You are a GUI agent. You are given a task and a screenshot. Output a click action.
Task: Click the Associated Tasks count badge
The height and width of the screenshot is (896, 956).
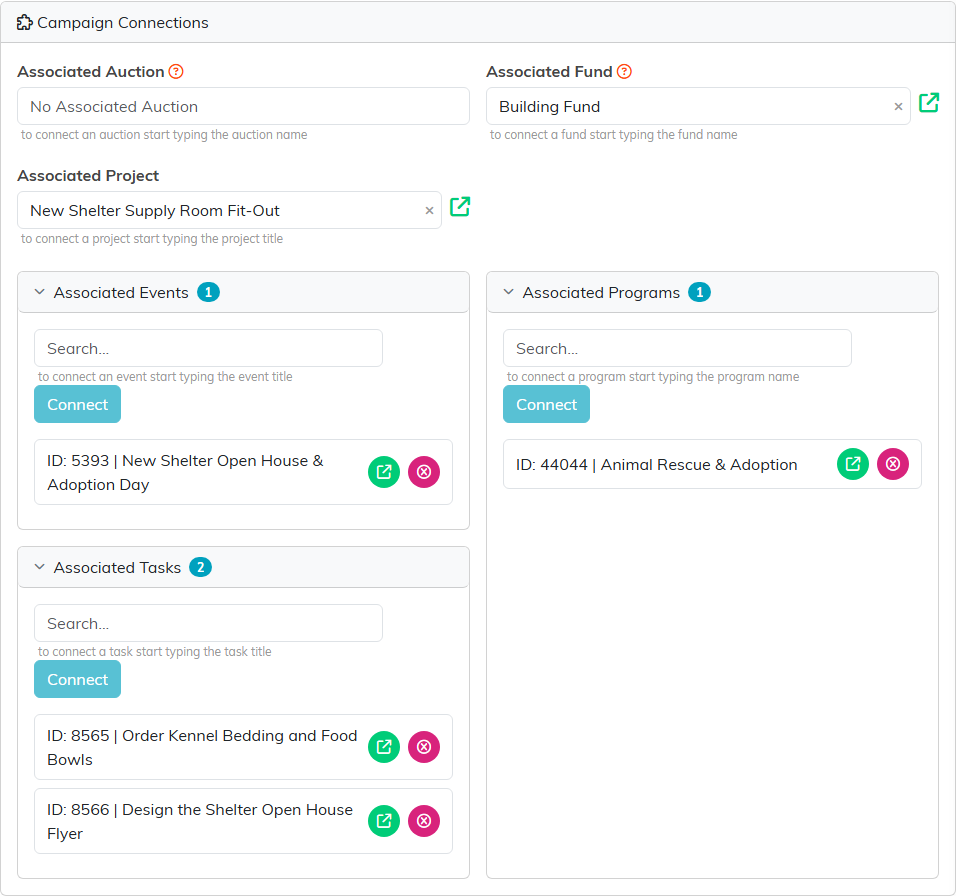tap(201, 567)
